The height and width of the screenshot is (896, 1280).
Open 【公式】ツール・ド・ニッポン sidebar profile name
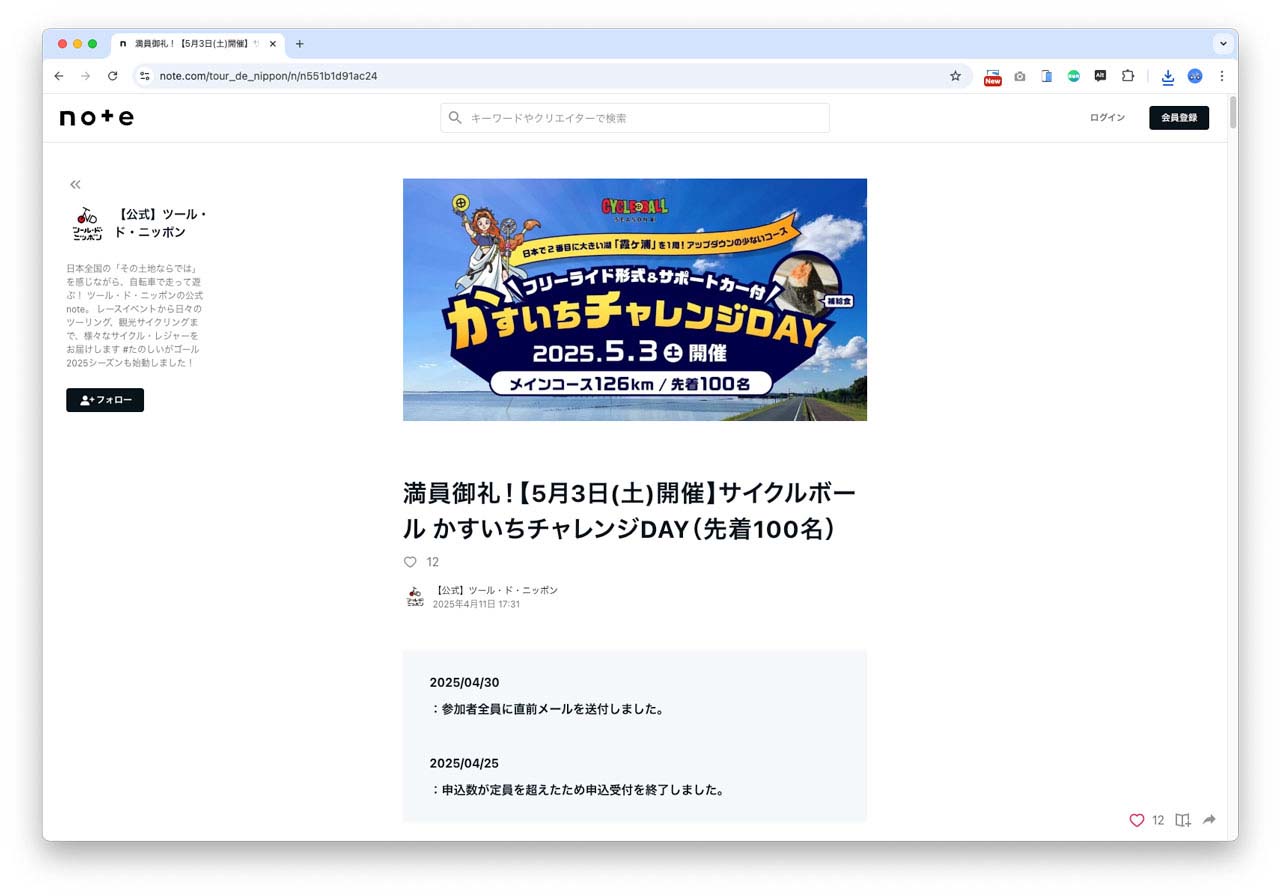tap(162, 224)
